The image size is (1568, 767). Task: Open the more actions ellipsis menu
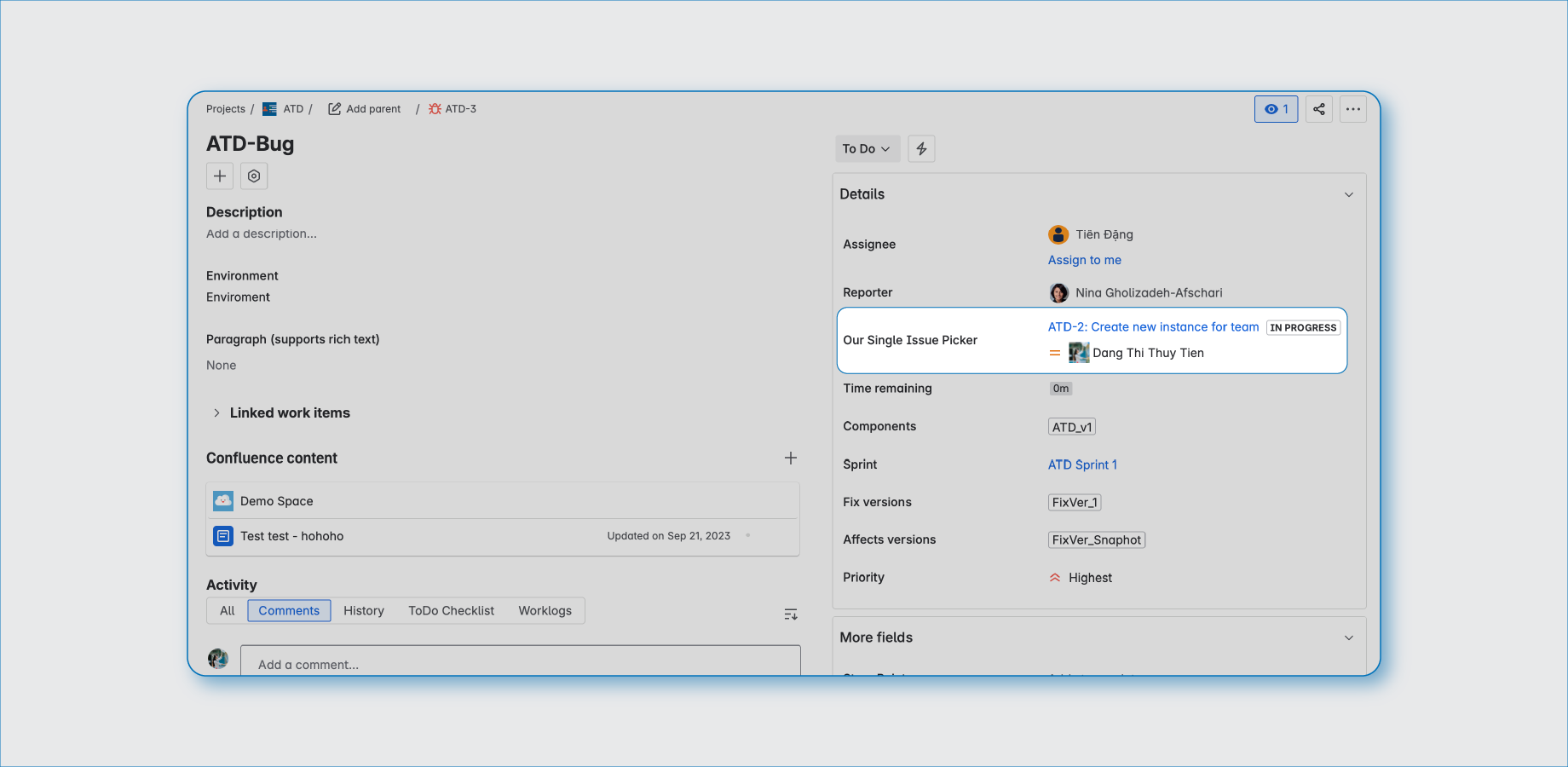(1352, 109)
